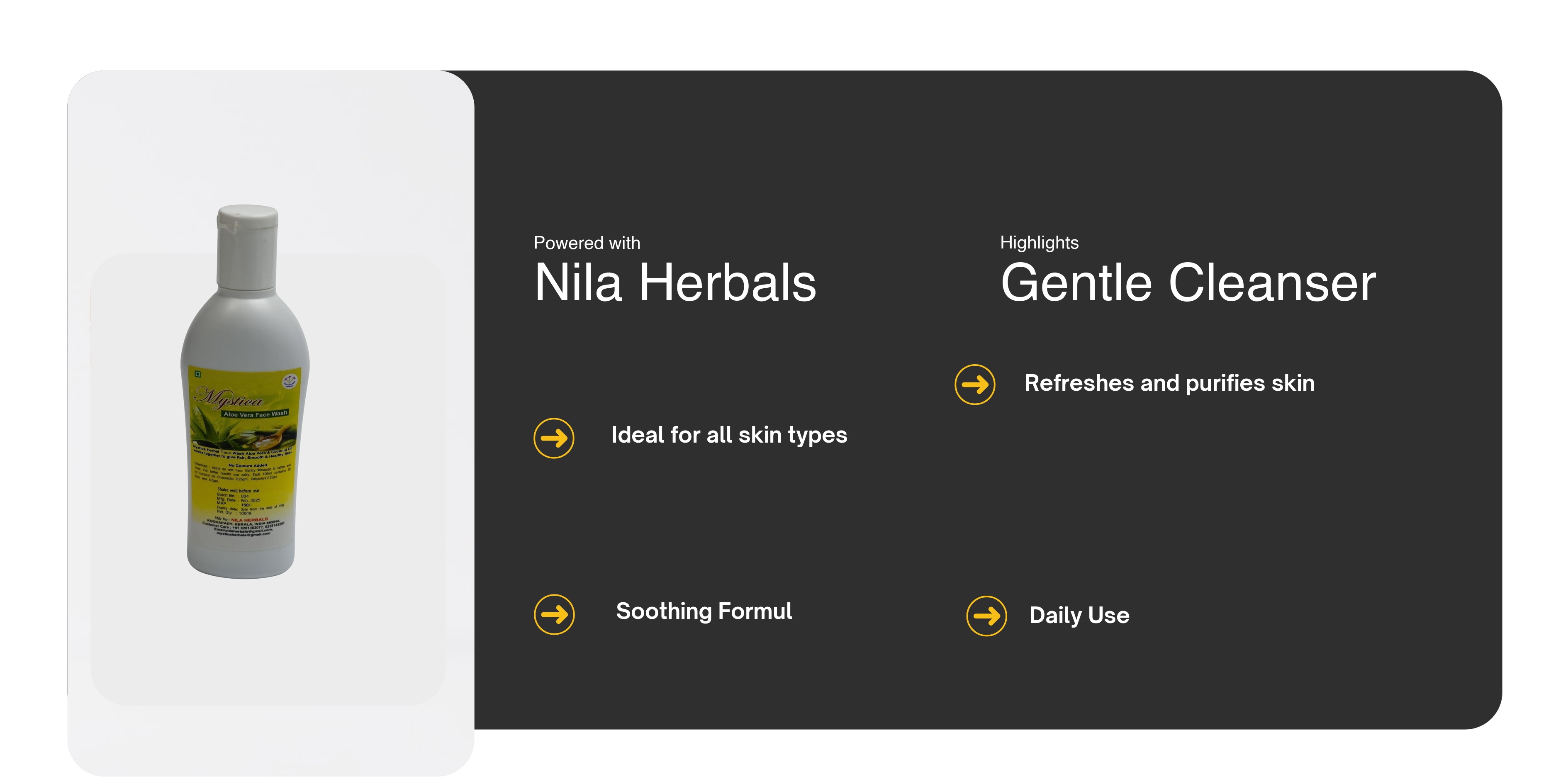
Task: Click the Ideal for all skin types text
Action: tap(728, 435)
